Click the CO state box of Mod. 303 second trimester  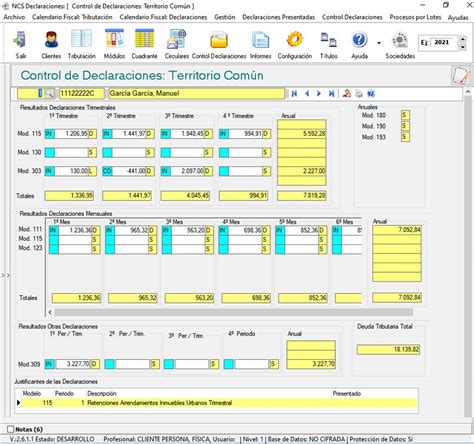pyautogui.click(x=107, y=171)
